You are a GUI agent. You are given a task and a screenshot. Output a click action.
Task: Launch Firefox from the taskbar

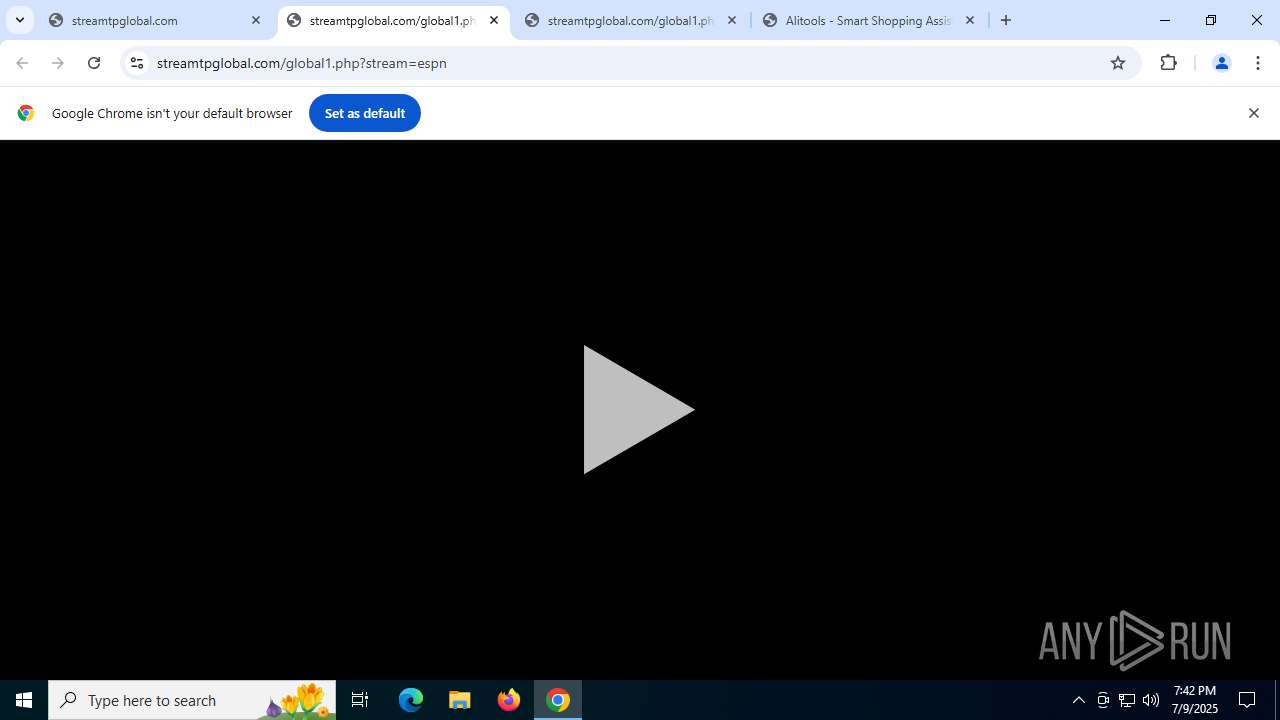point(509,700)
